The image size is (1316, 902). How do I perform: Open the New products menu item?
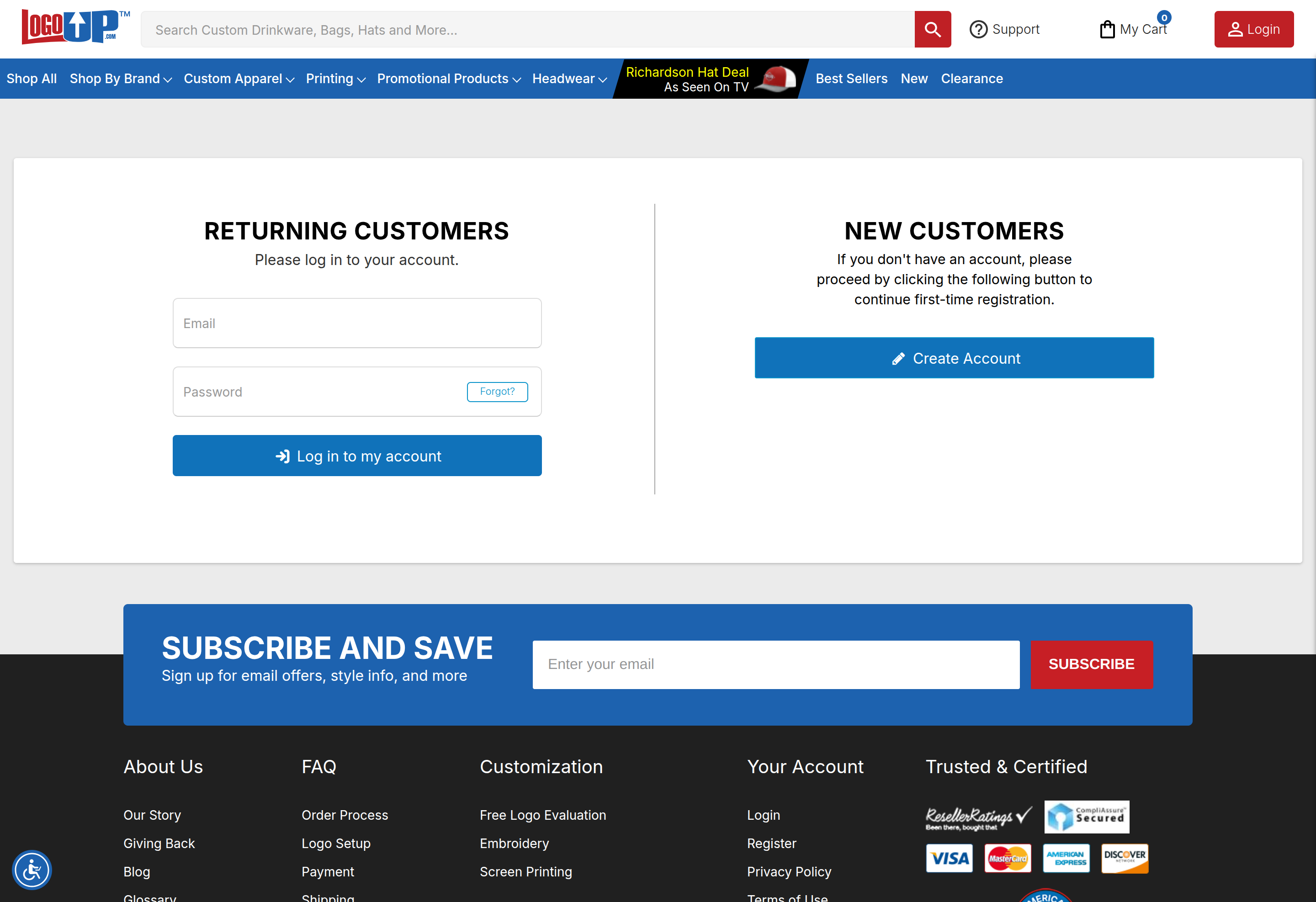point(914,79)
